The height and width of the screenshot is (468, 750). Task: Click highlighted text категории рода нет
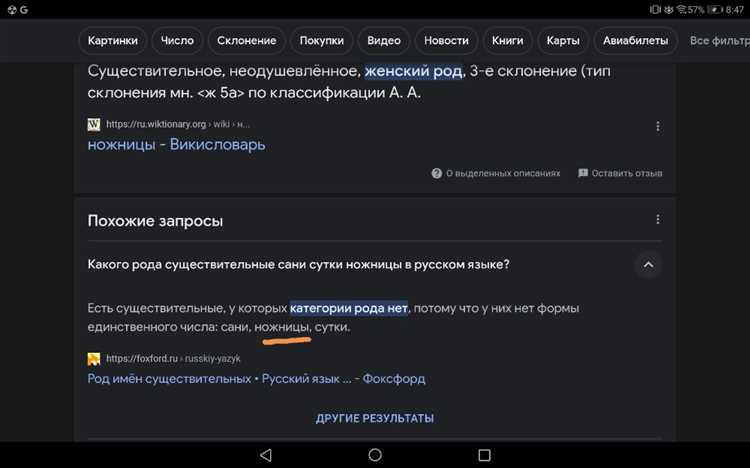(x=349, y=308)
